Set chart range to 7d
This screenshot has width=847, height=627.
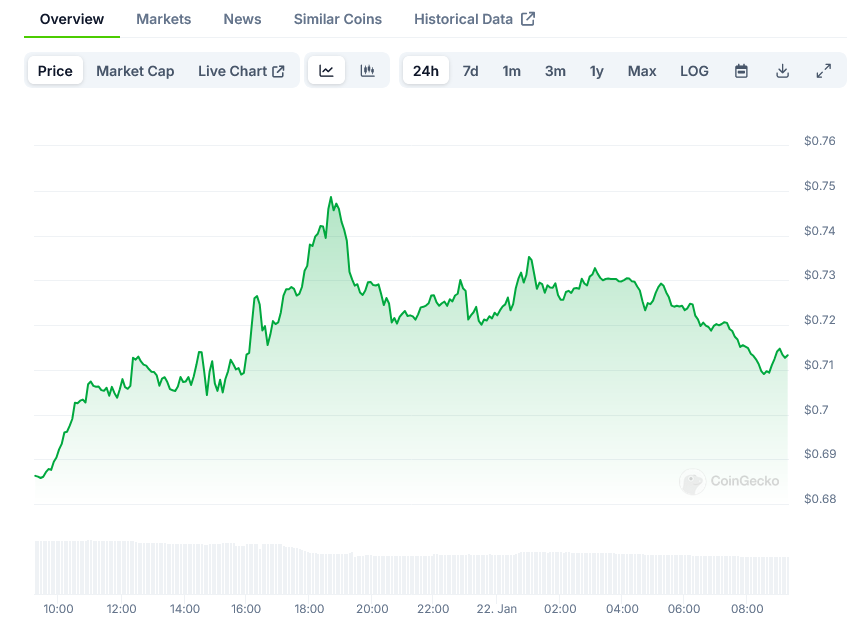click(470, 71)
